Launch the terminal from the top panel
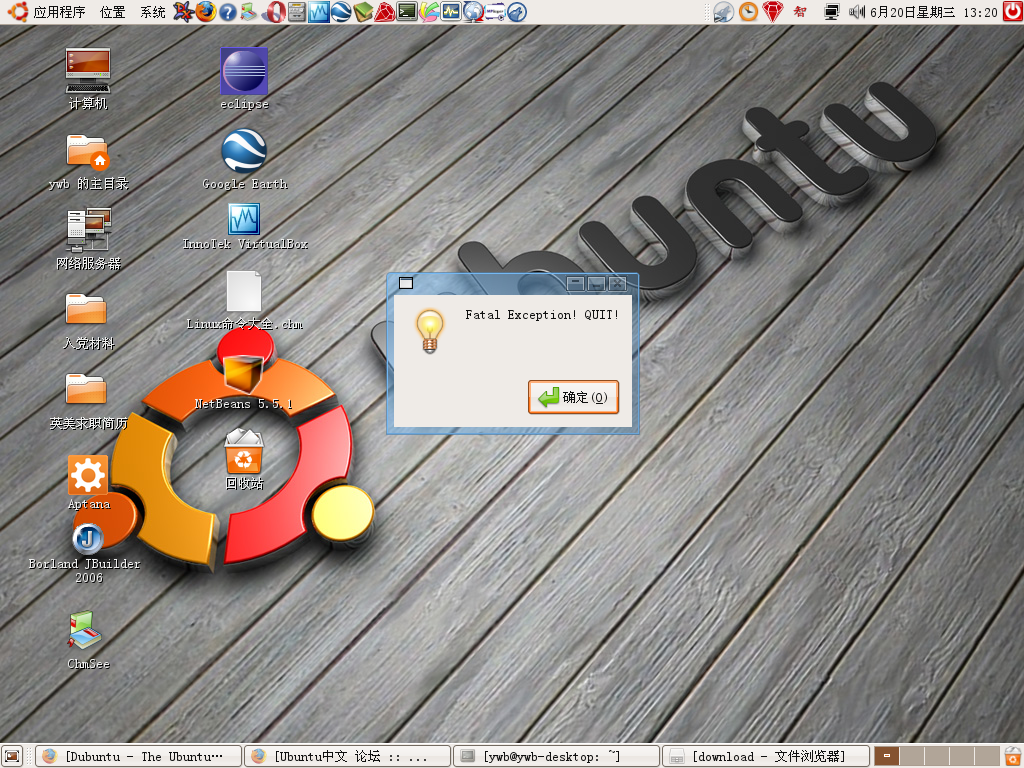Viewport: 1024px width, 768px height. (408, 12)
